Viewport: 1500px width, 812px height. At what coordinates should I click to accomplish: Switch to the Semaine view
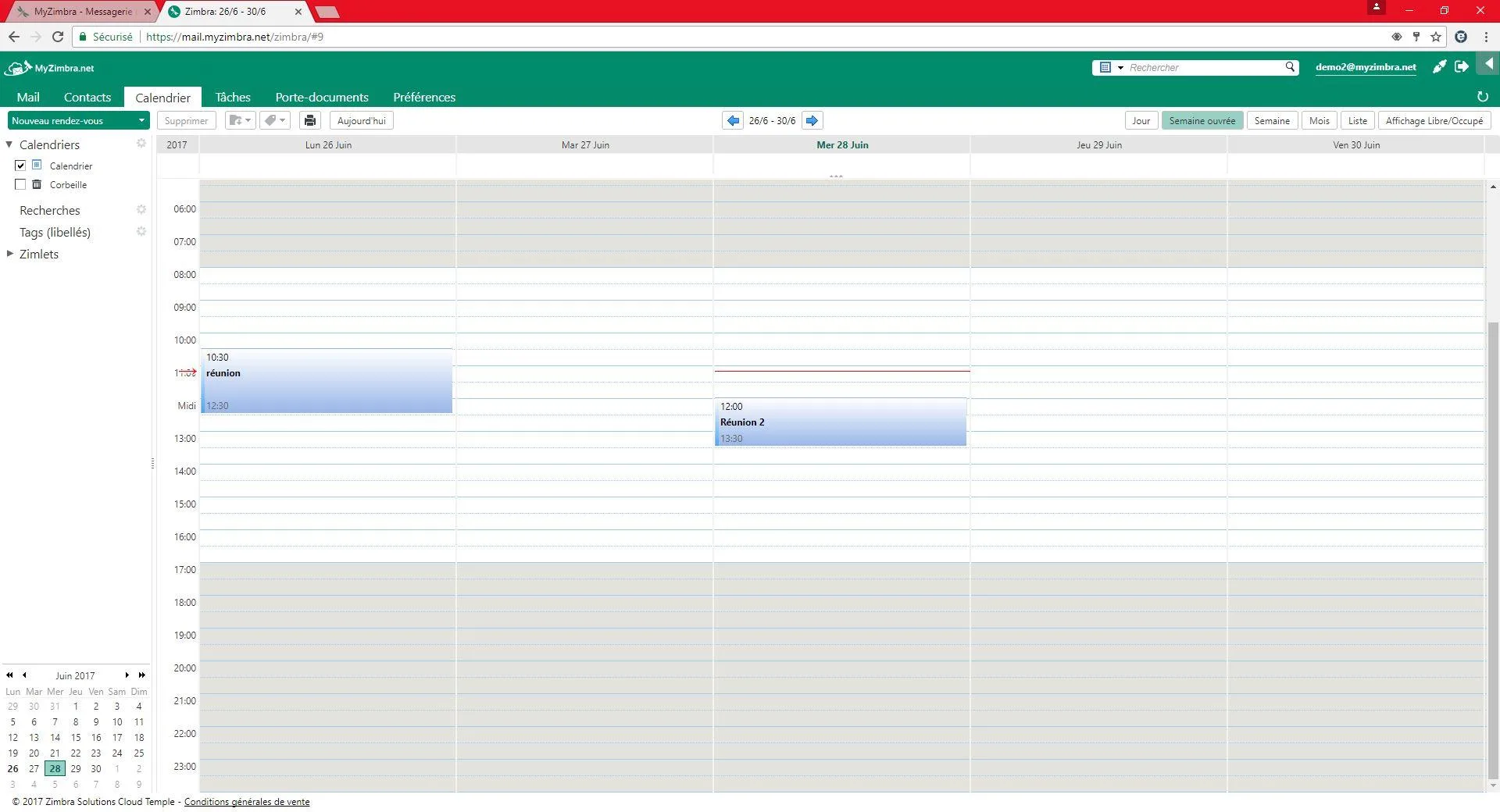click(1271, 120)
